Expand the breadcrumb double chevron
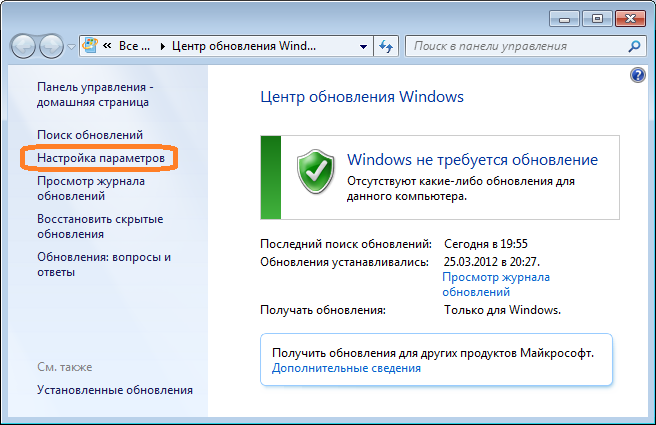The image size is (656, 425). pyautogui.click(x=107, y=46)
